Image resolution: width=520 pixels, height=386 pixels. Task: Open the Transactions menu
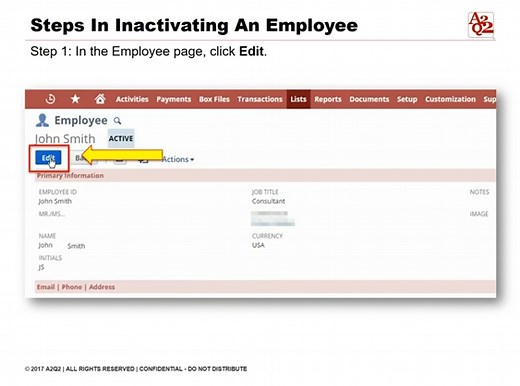pyautogui.click(x=260, y=99)
